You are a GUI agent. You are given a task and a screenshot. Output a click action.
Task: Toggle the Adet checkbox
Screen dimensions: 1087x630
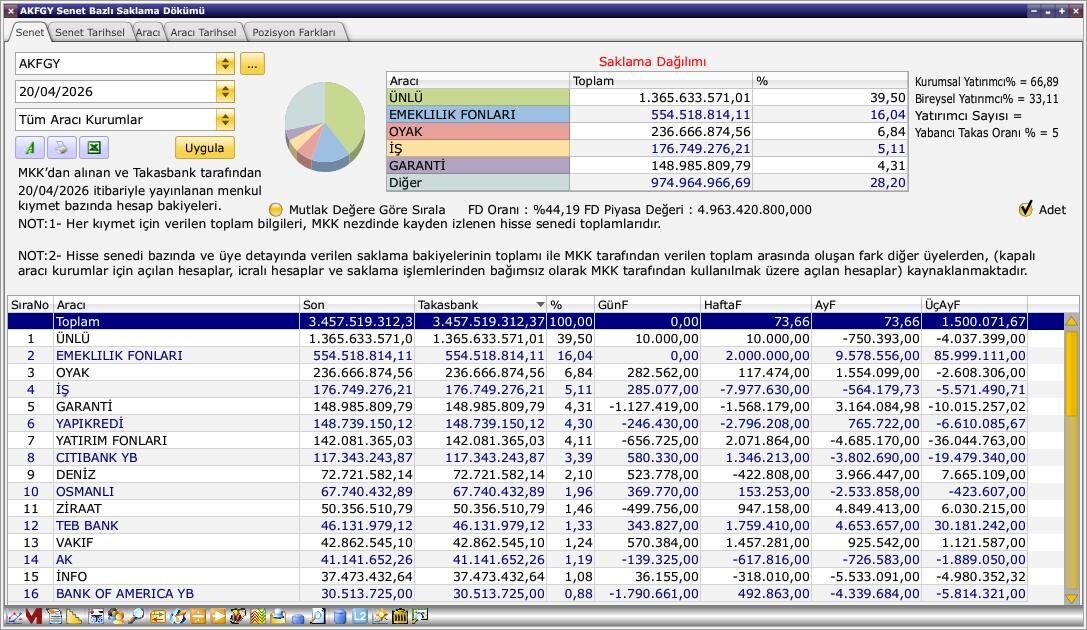click(x=1025, y=209)
